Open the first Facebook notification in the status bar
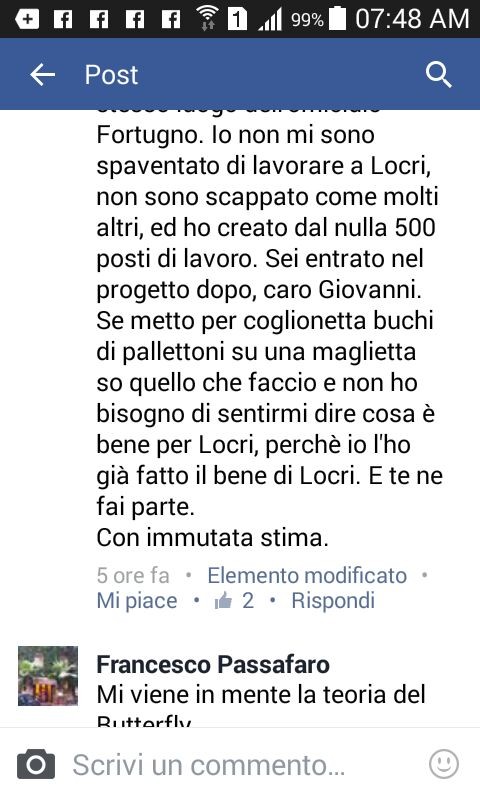The image size is (480, 800). click(x=63, y=19)
